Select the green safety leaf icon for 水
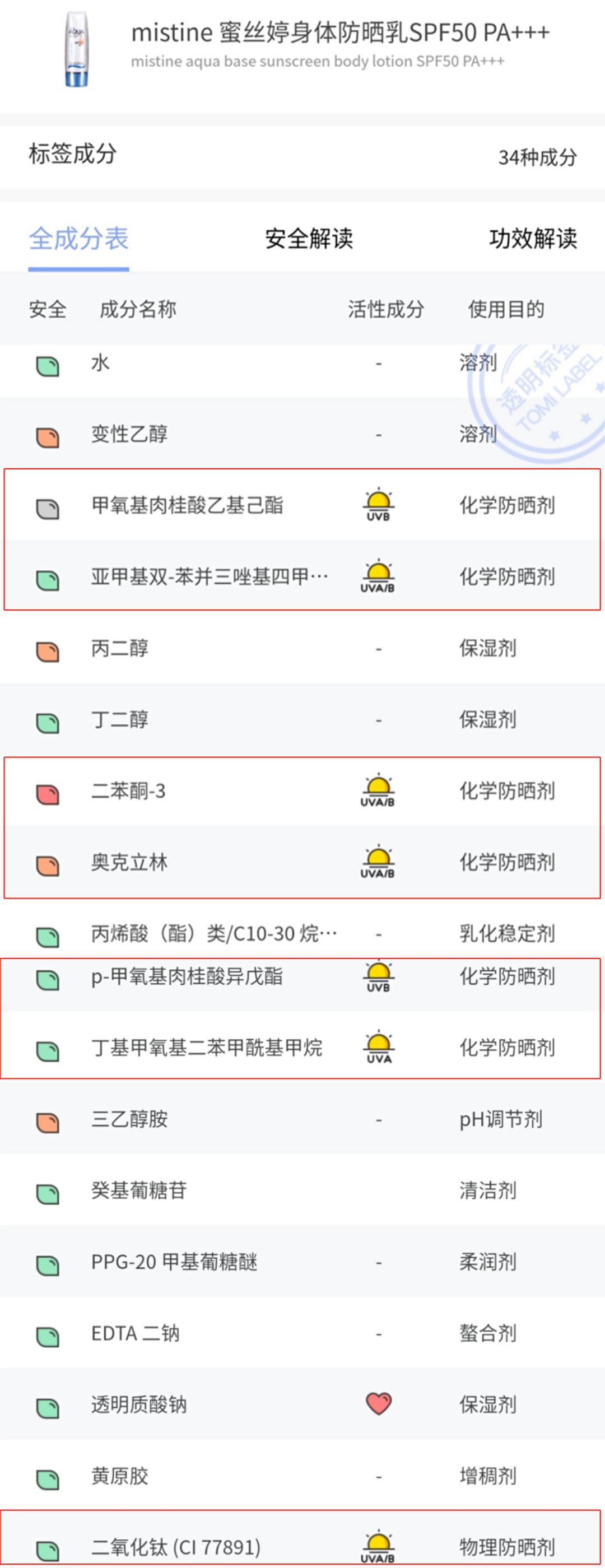This screenshot has width=605, height=1568. click(48, 364)
